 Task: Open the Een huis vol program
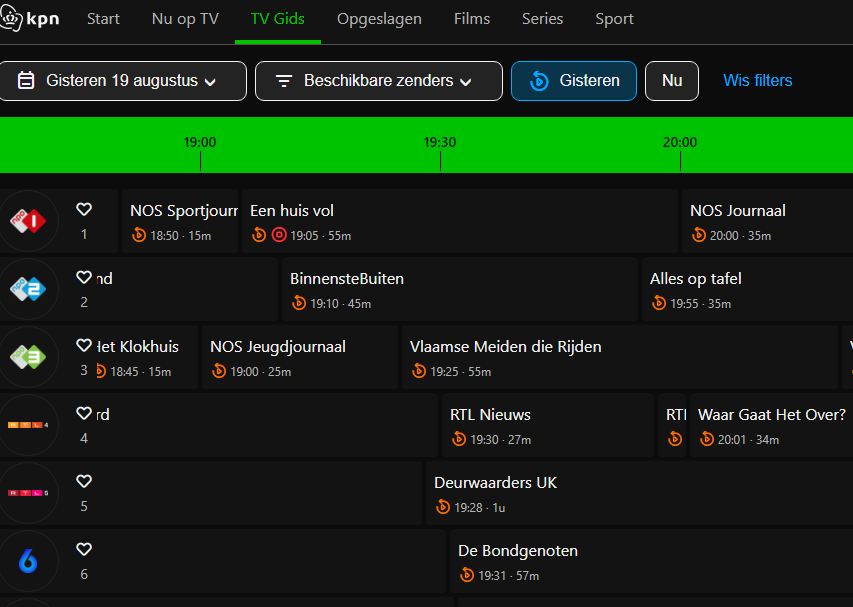tap(460, 221)
